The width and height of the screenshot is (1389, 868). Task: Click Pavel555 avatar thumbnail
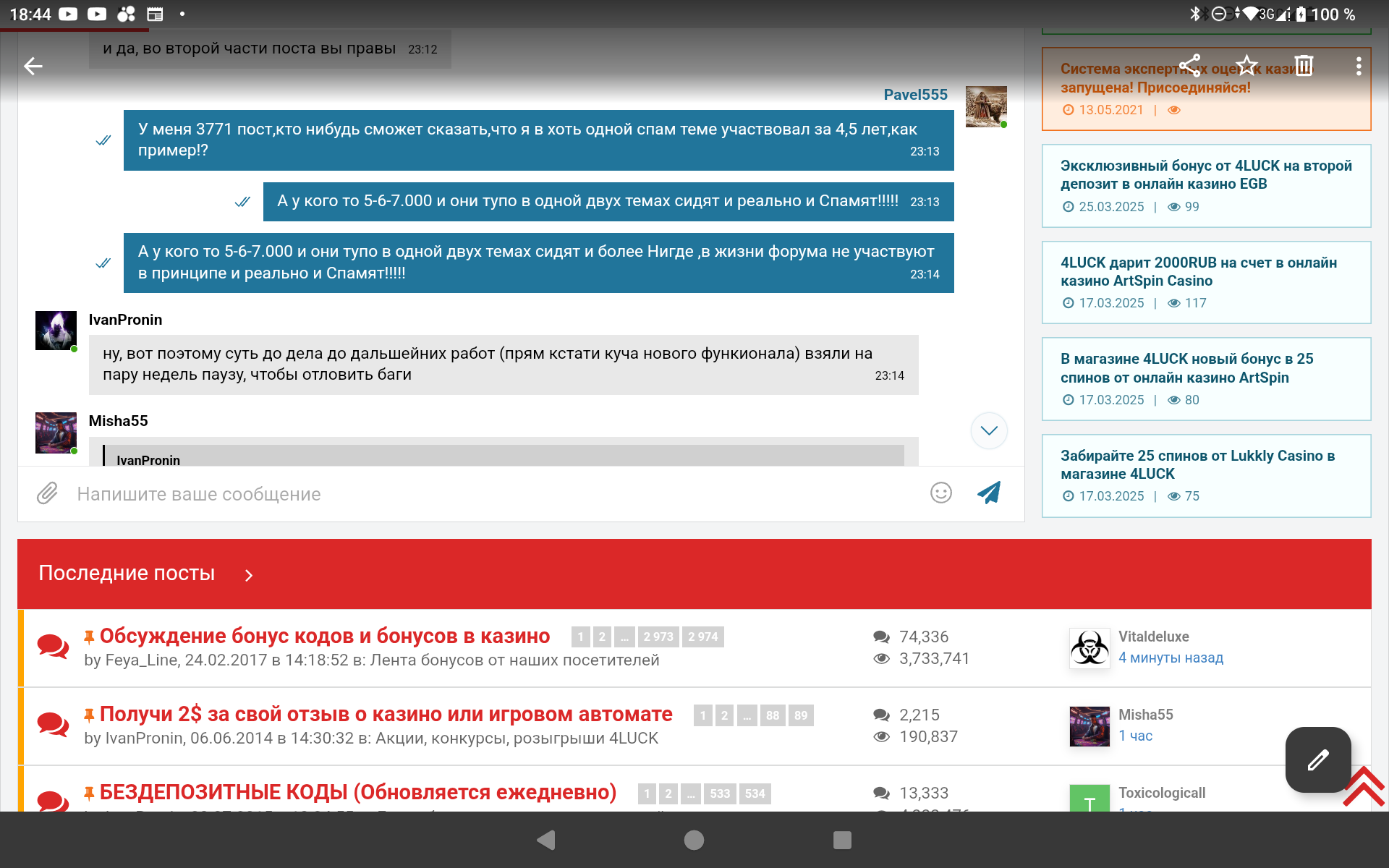pyautogui.click(x=985, y=107)
